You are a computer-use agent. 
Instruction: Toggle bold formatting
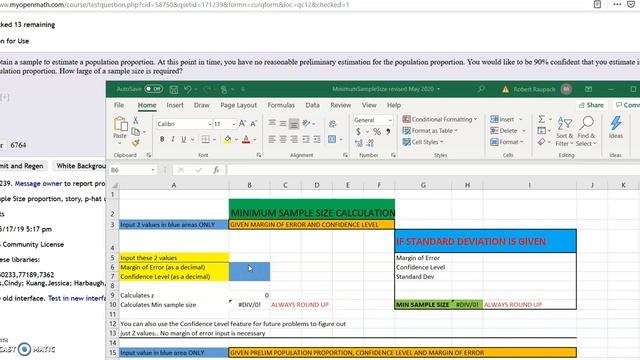[x=162, y=140]
